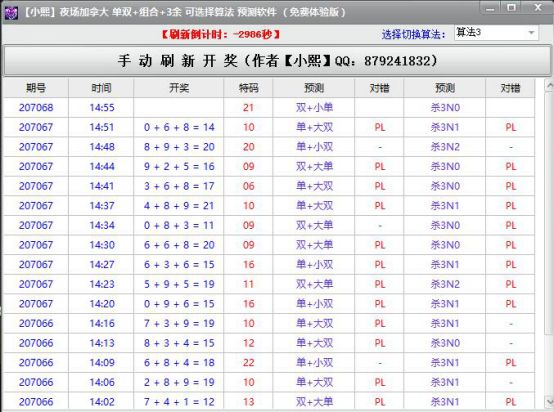Open the 算法3 algorithm dropdown
The width and height of the screenshot is (554, 412).
[x=496, y=33]
